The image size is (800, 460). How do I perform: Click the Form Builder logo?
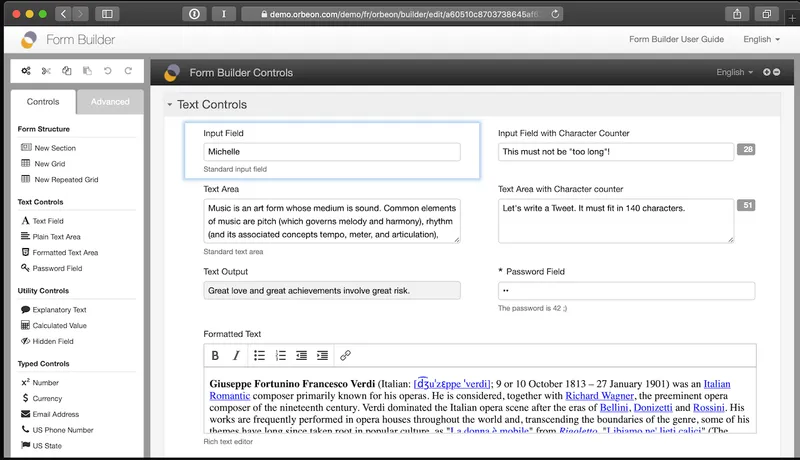coord(29,40)
